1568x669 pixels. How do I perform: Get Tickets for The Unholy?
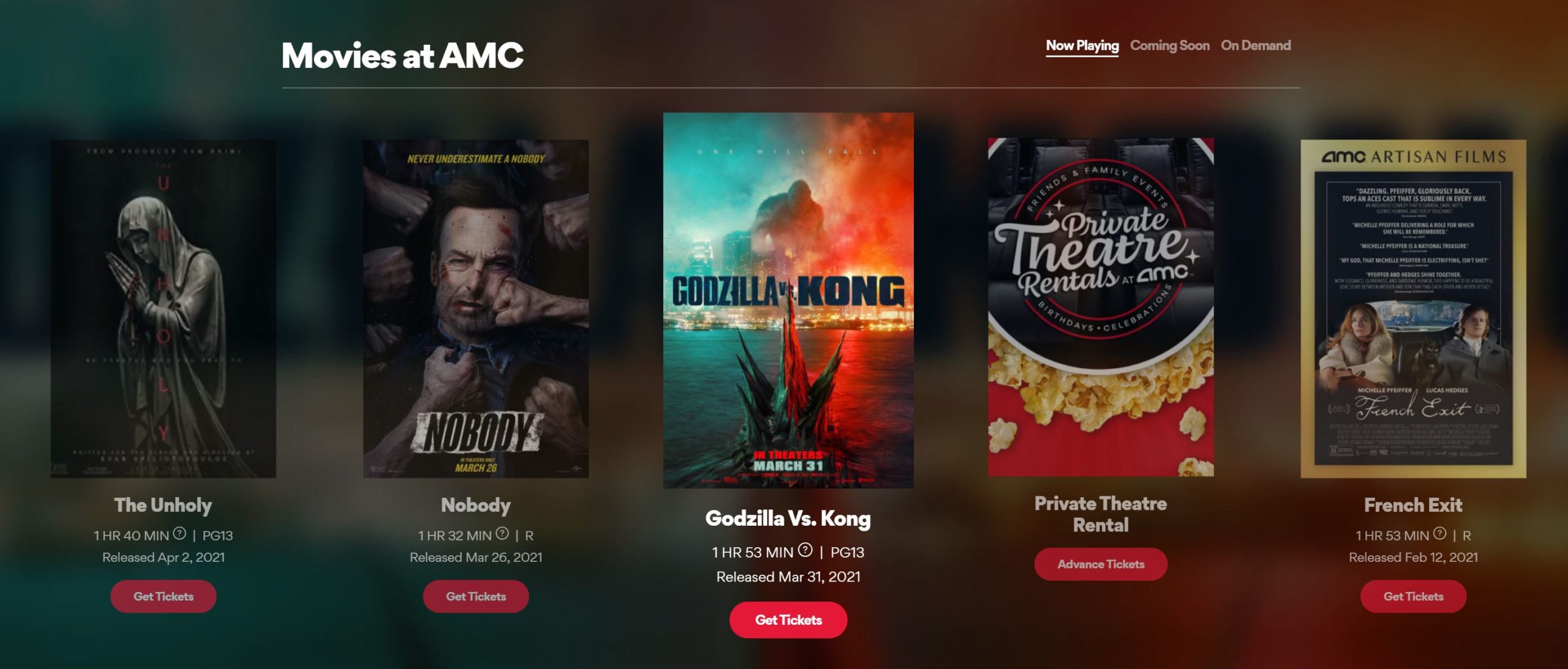pos(164,596)
